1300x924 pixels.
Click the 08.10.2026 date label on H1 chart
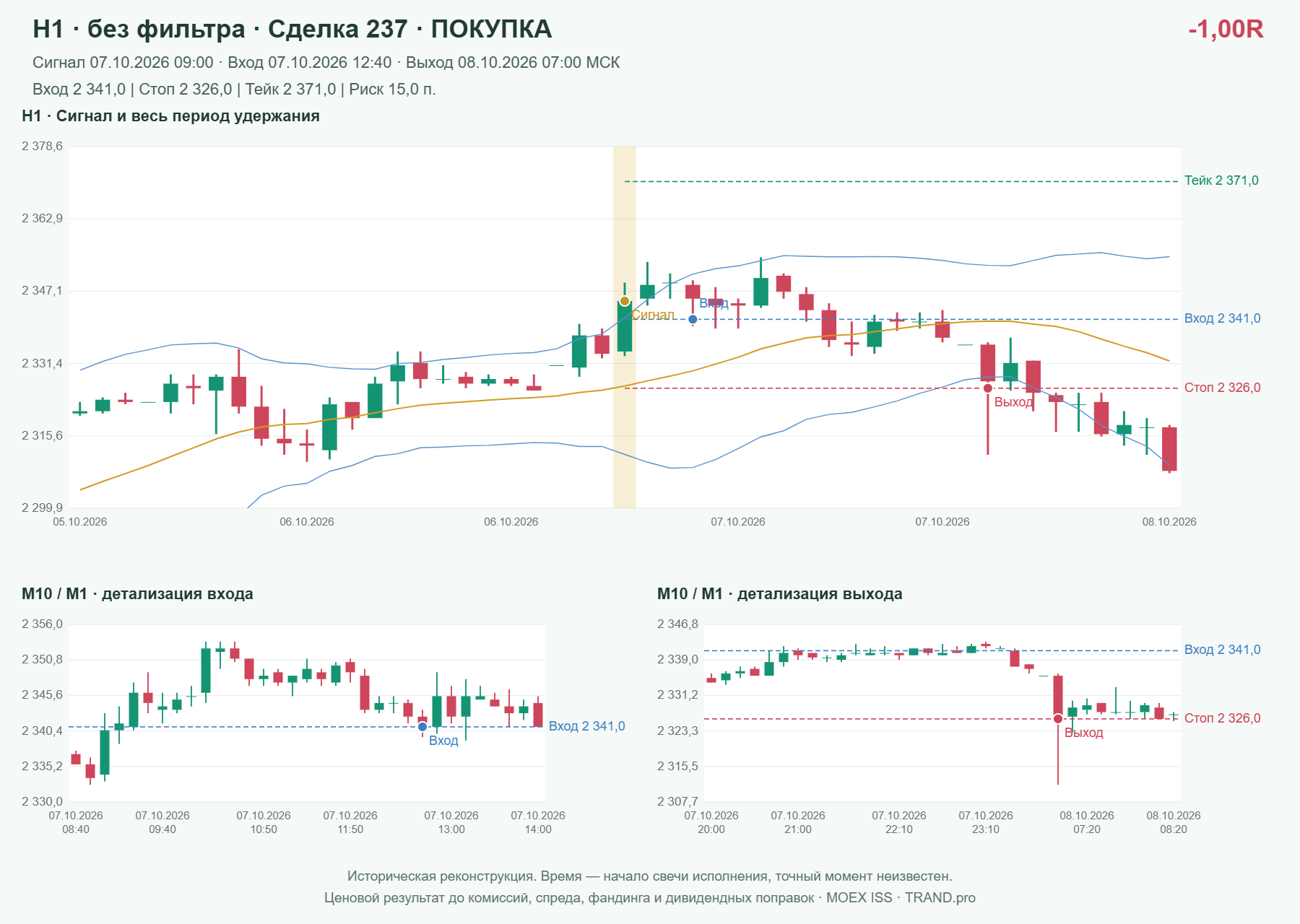click(x=1169, y=522)
